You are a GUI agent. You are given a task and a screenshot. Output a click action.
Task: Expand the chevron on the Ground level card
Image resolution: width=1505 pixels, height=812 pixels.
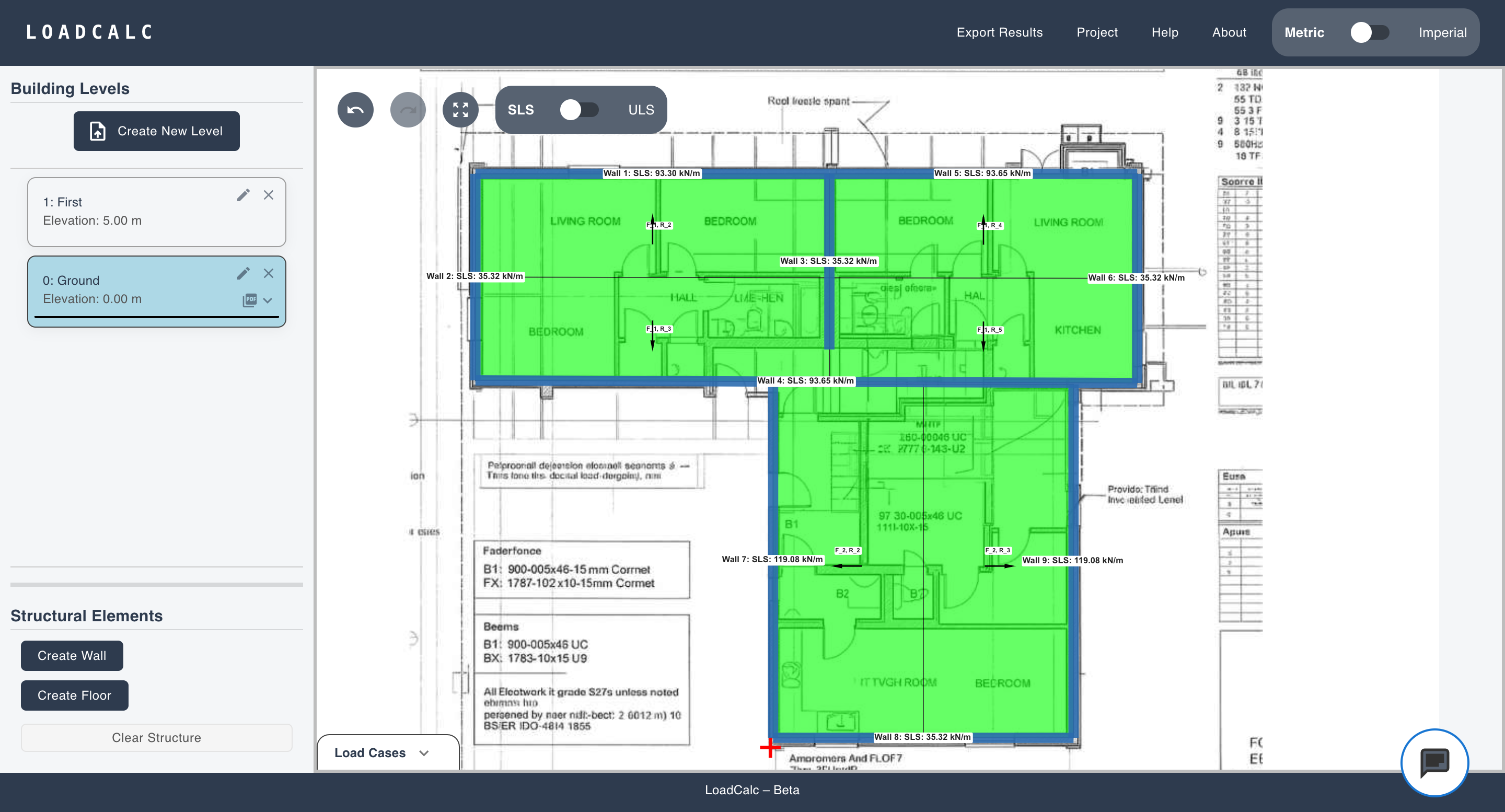[x=268, y=301]
